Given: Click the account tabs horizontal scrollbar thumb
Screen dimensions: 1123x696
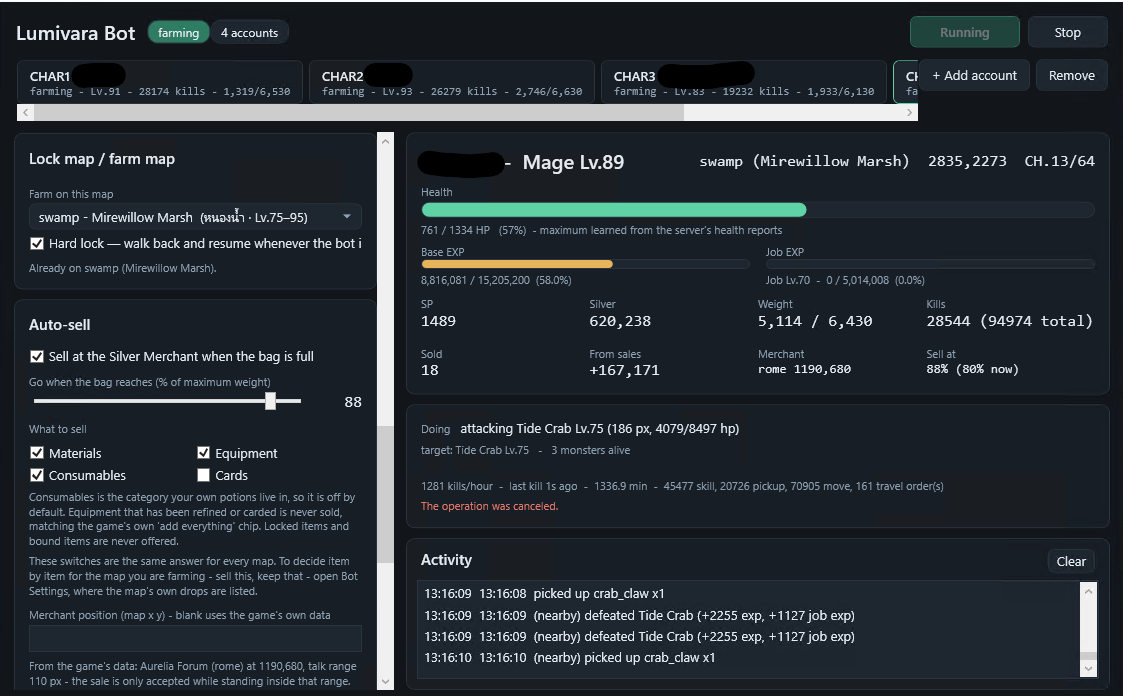Looking at the screenshot, I should 359,112.
